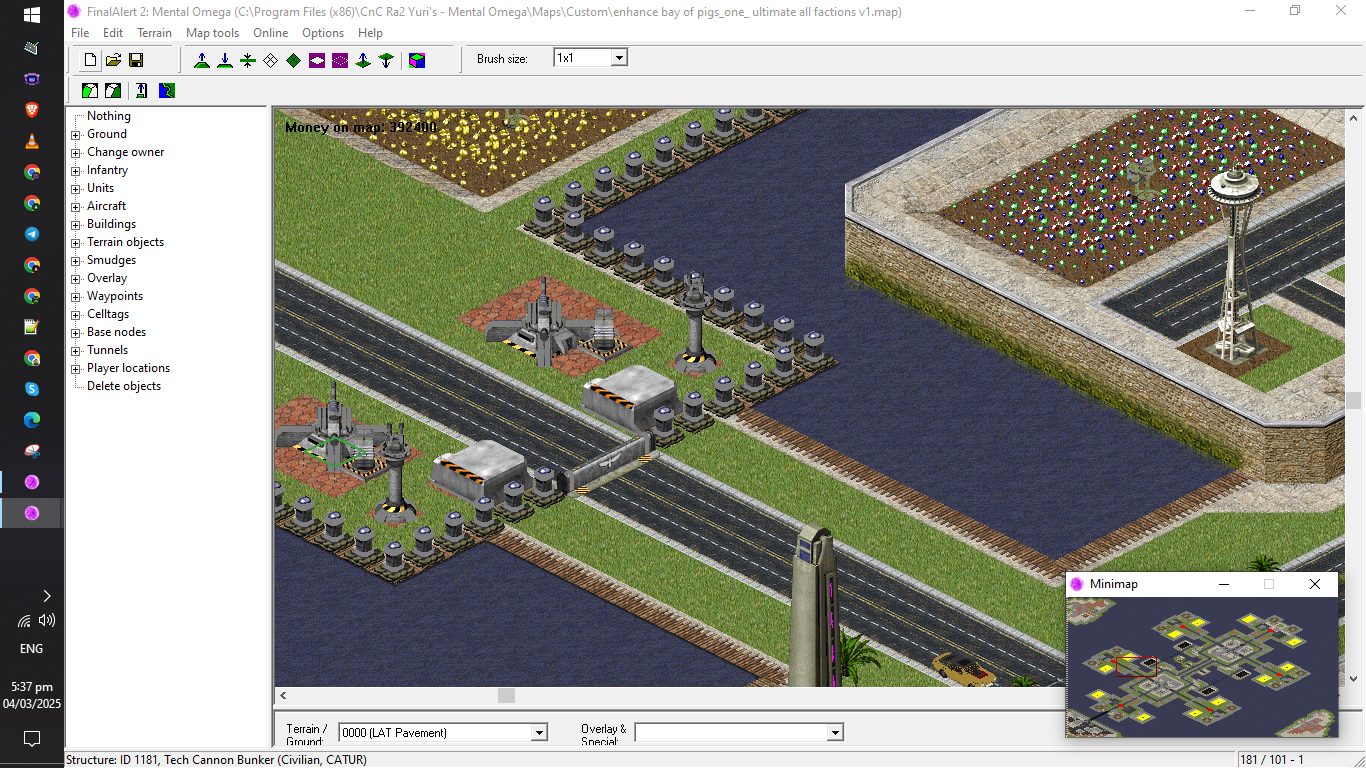Click the colored 3D cube toolbar icon

tap(417, 60)
